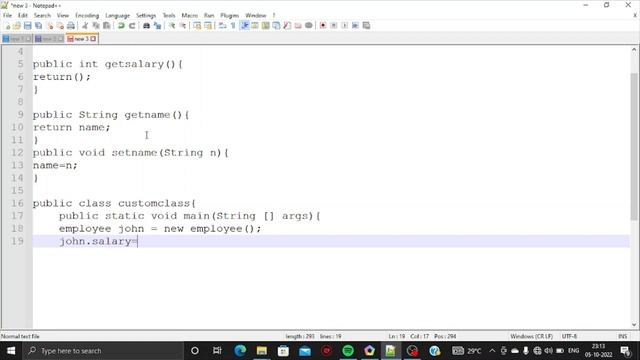Screen dimensions: 640x360
Task: Show hidden tray icons with the chevron
Action: (492, 351)
